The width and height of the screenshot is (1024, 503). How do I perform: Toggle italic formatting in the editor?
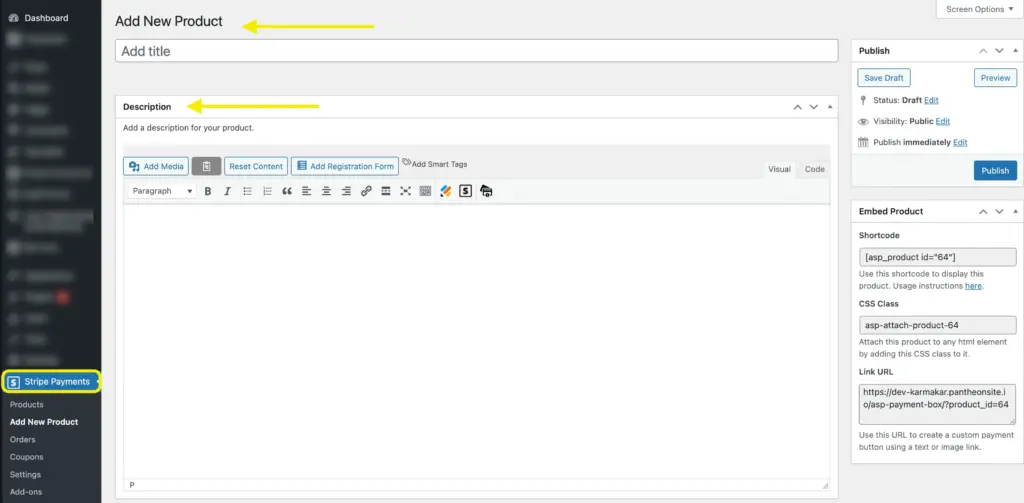click(227, 191)
